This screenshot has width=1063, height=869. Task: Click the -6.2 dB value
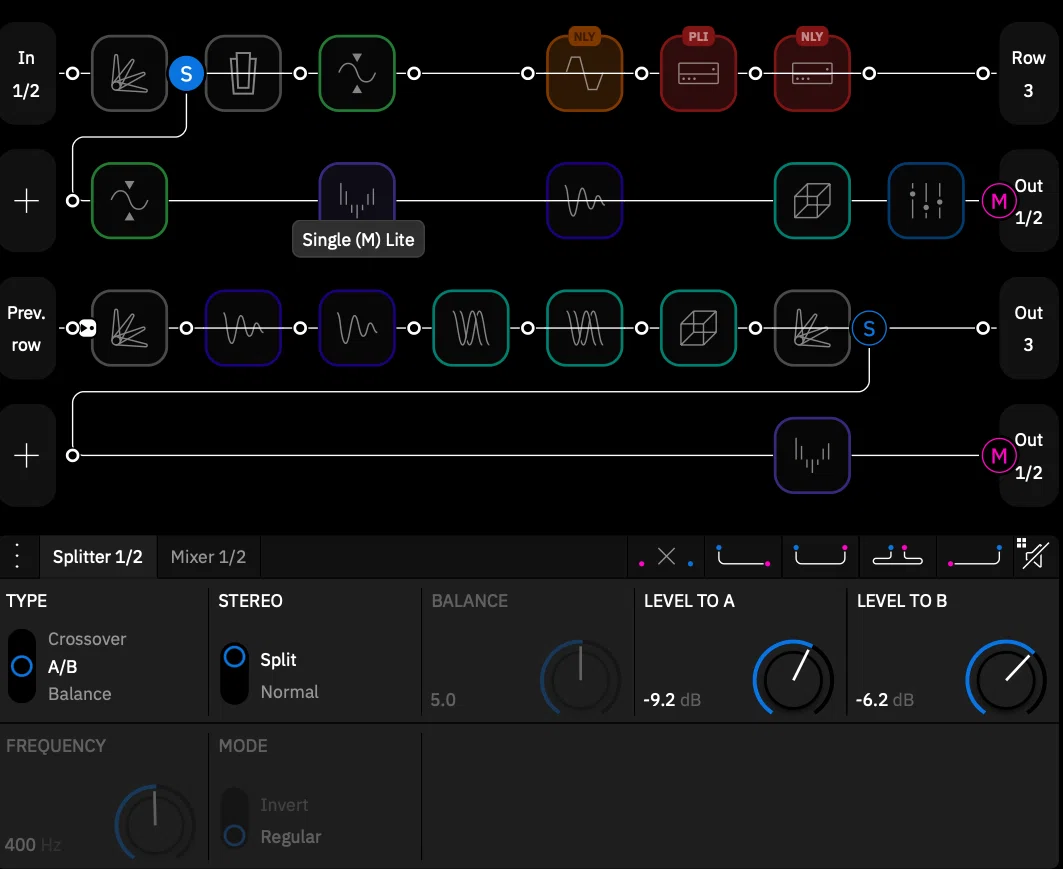pyautogui.click(x=885, y=700)
